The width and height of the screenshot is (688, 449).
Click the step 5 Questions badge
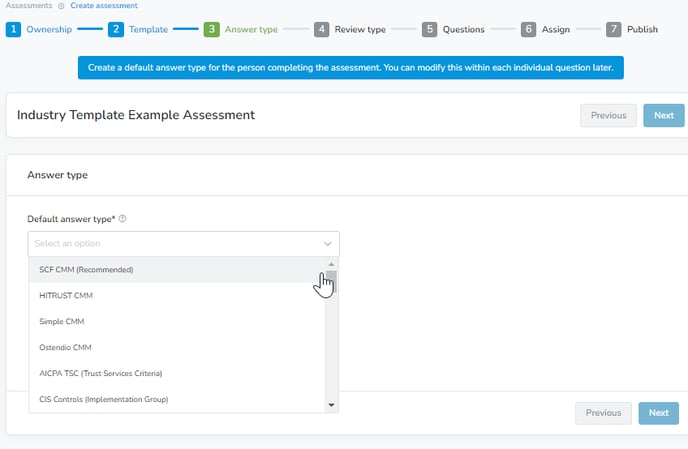click(x=430, y=29)
